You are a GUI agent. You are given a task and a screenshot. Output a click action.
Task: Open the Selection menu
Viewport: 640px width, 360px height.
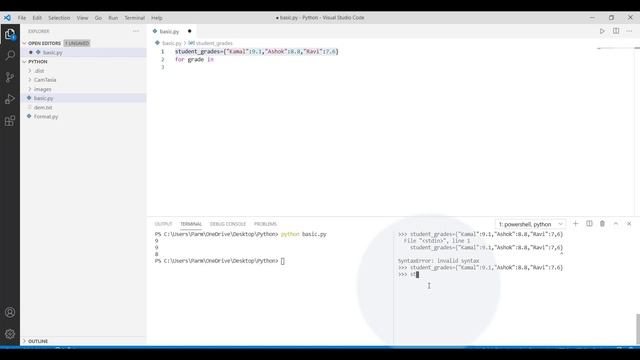point(59,18)
